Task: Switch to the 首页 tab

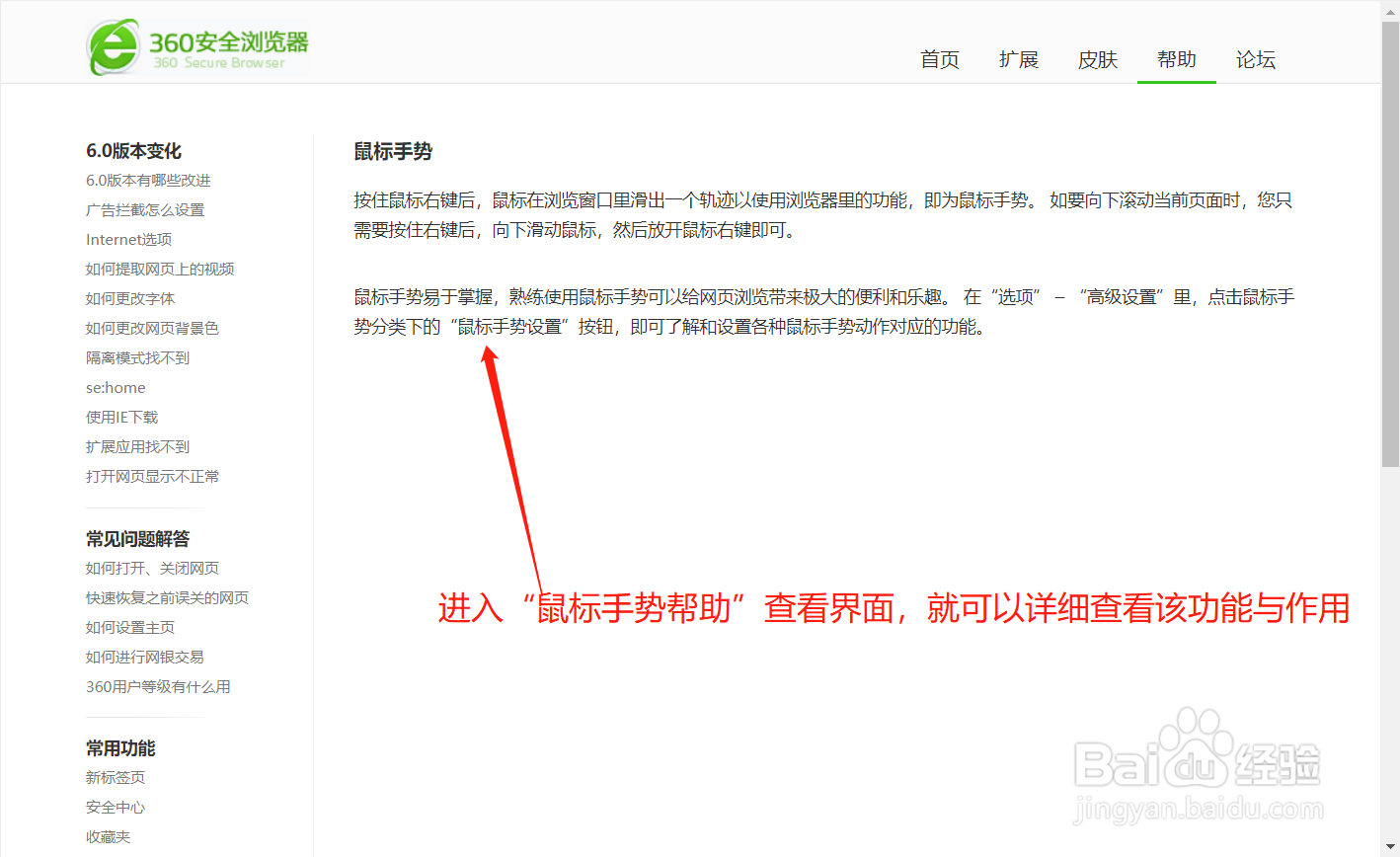Action: click(939, 59)
